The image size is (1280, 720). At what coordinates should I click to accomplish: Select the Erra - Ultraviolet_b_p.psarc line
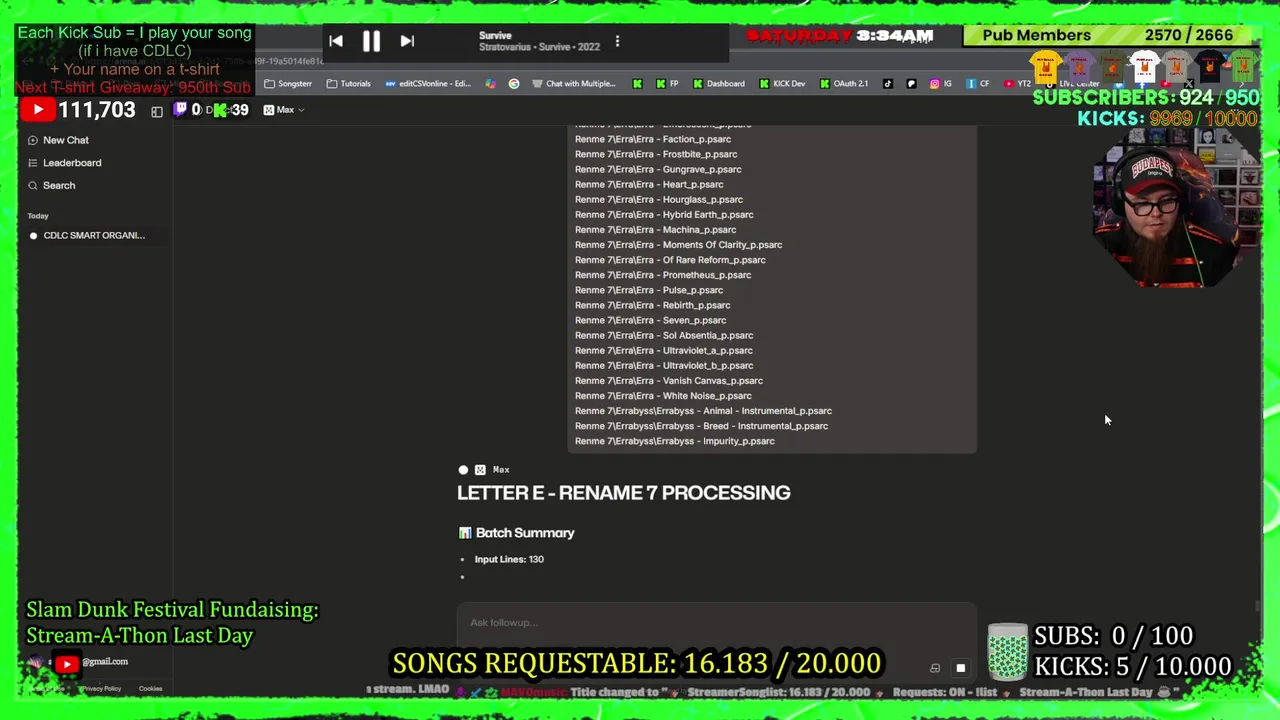pyautogui.click(x=664, y=365)
